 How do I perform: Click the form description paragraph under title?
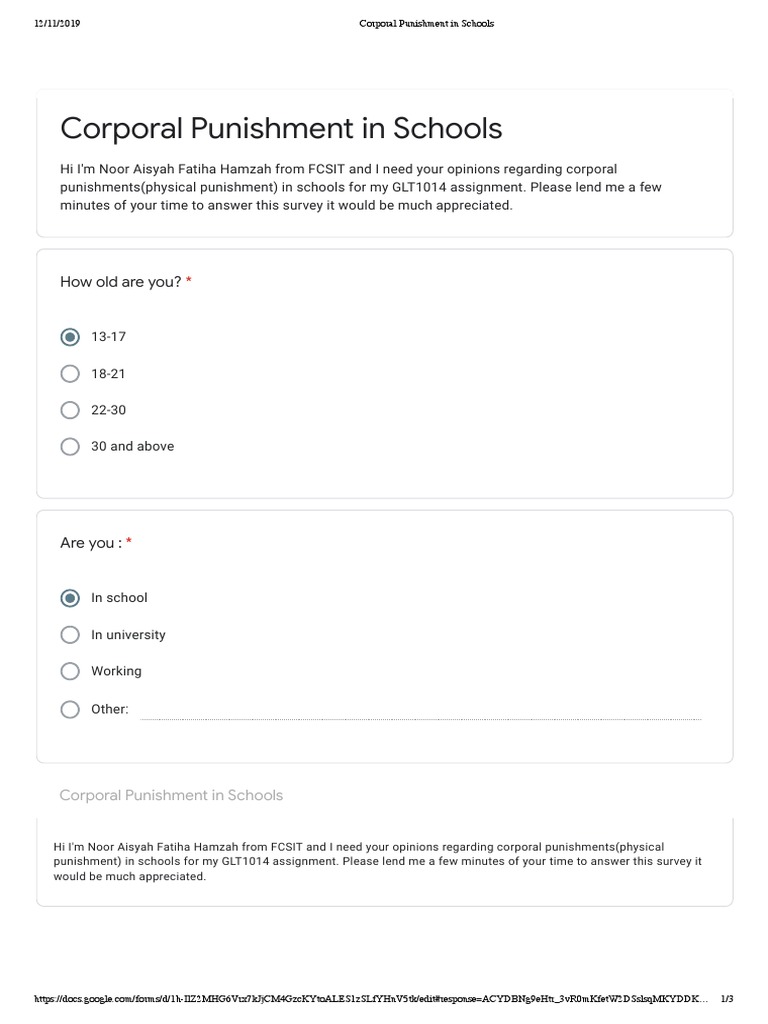coord(360,187)
